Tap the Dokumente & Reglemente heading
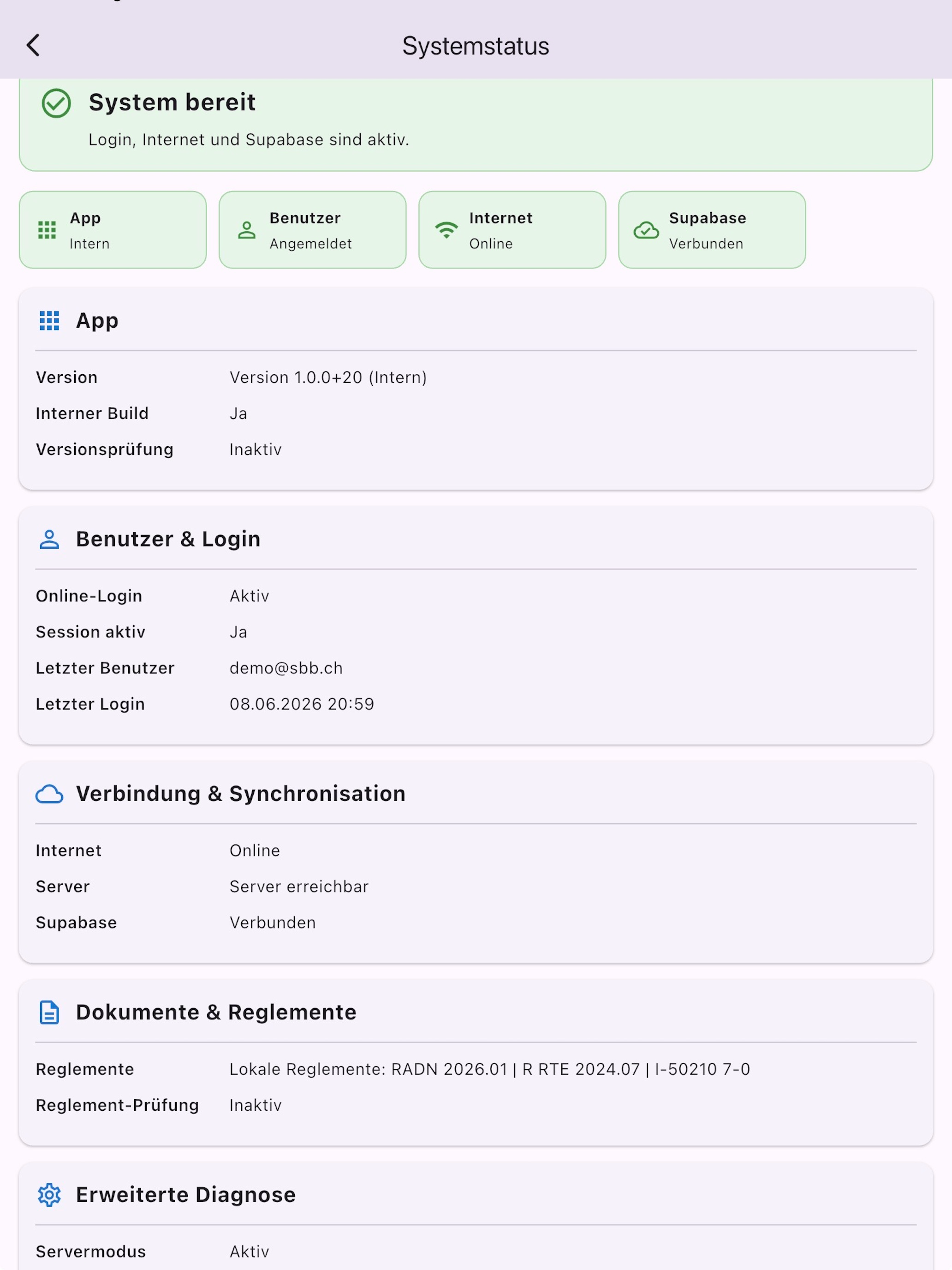The width and height of the screenshot is (952, 1270). [x=216, y=1012]
